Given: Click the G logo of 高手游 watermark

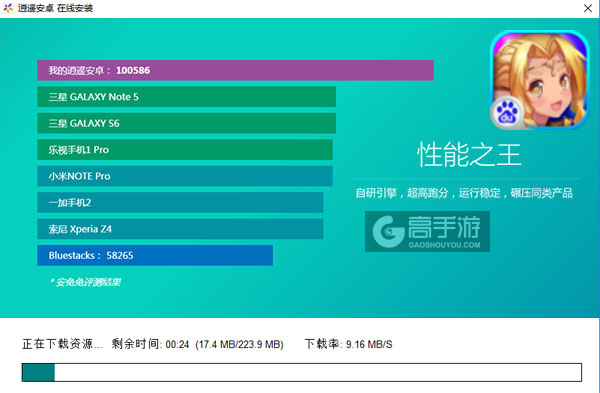Looking at the screenshot, I should (388, 231).
